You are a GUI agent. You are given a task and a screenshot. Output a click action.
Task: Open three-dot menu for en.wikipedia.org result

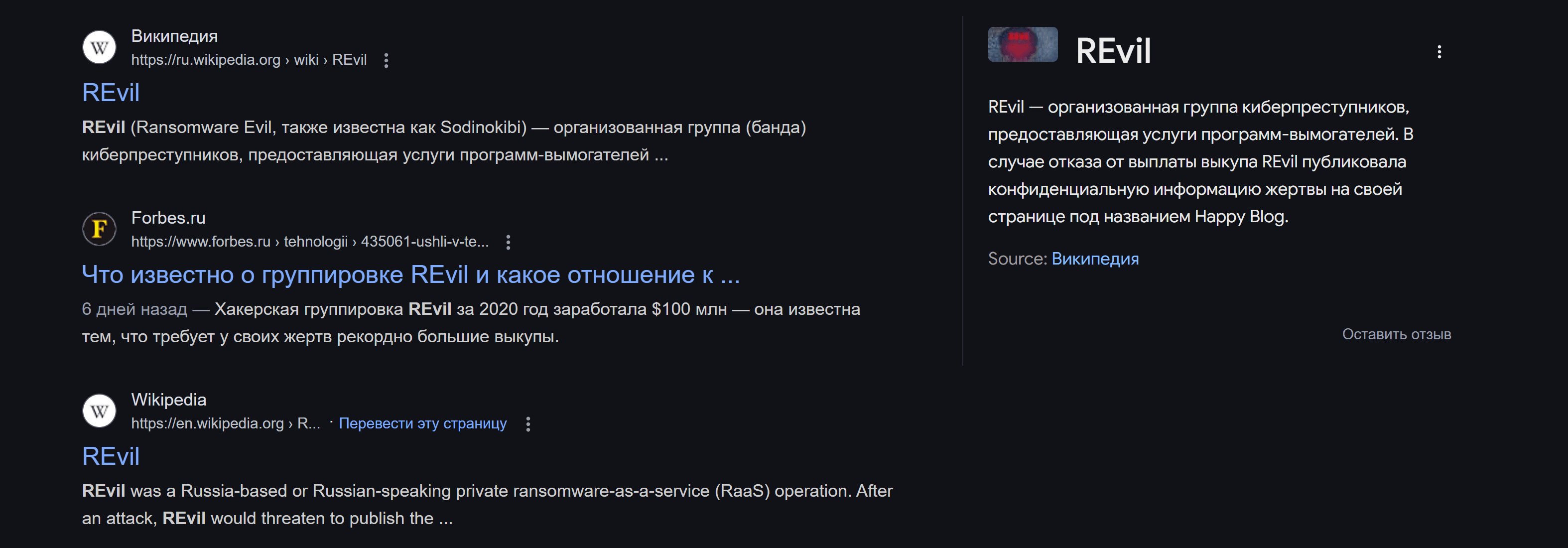click(x=528, y=424)
